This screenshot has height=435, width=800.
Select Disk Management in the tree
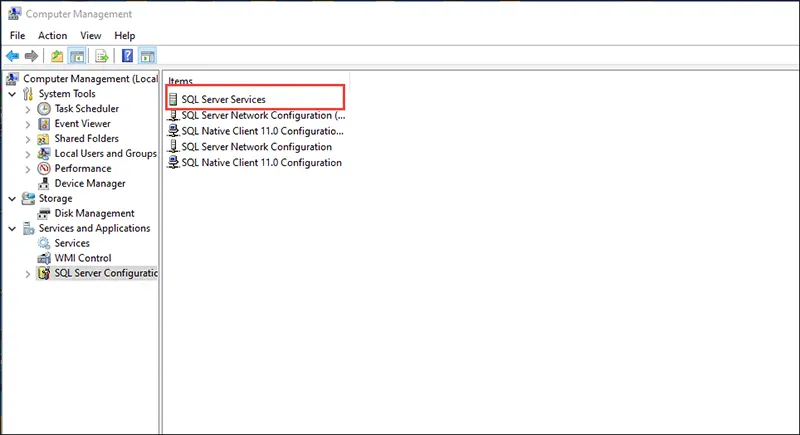tap(94, 213)
